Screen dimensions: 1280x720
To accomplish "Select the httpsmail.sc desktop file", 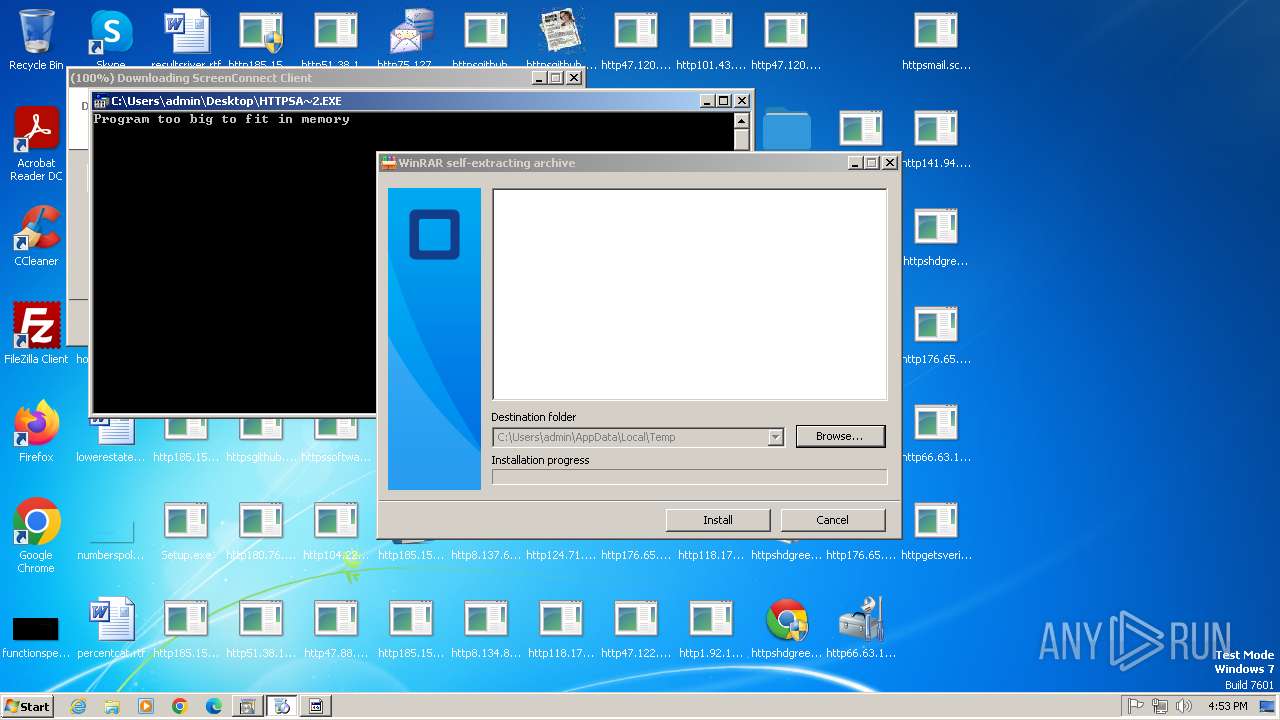I will (x=936, y=40).
